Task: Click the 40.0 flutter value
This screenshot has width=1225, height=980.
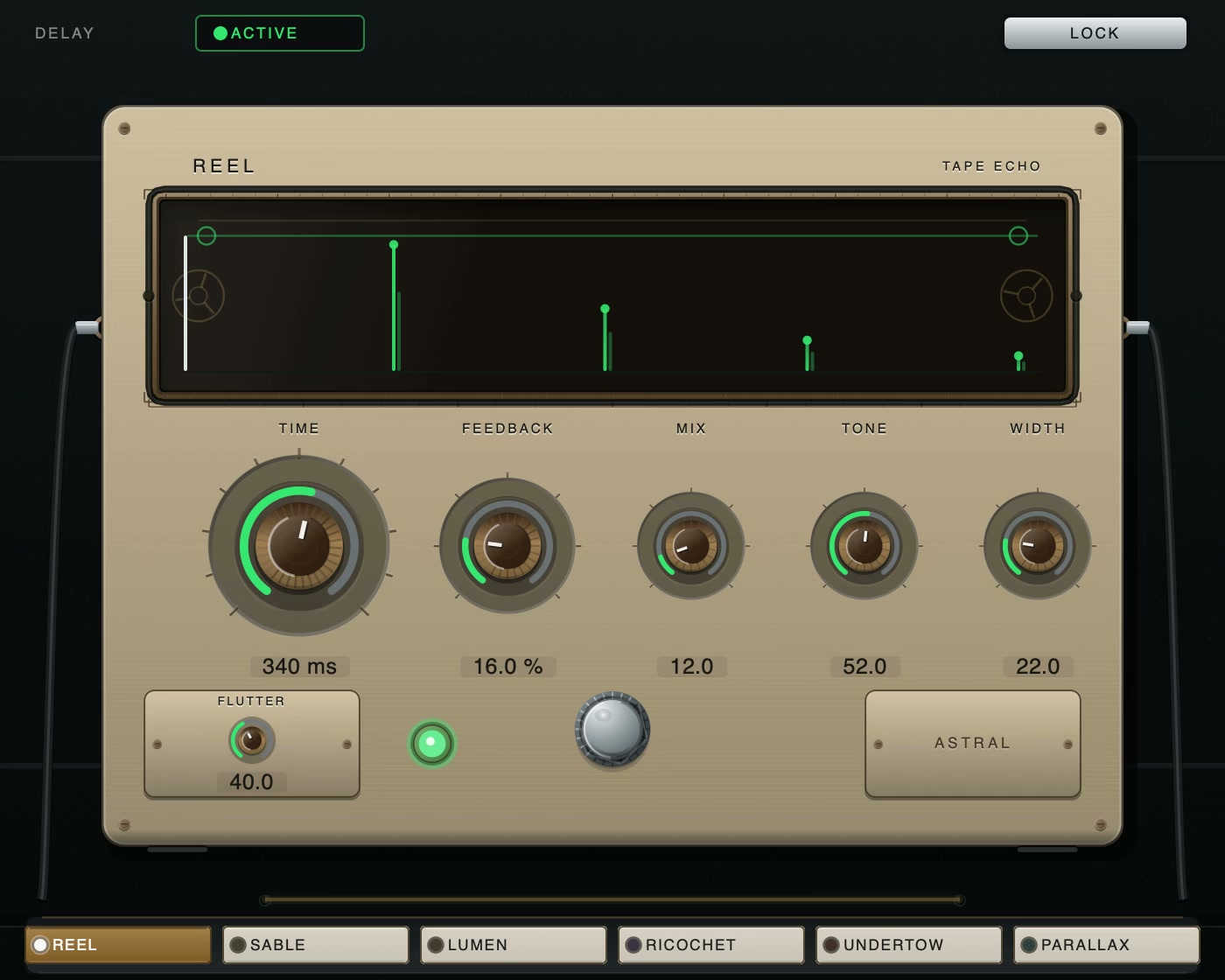Action: coord(251,782)
